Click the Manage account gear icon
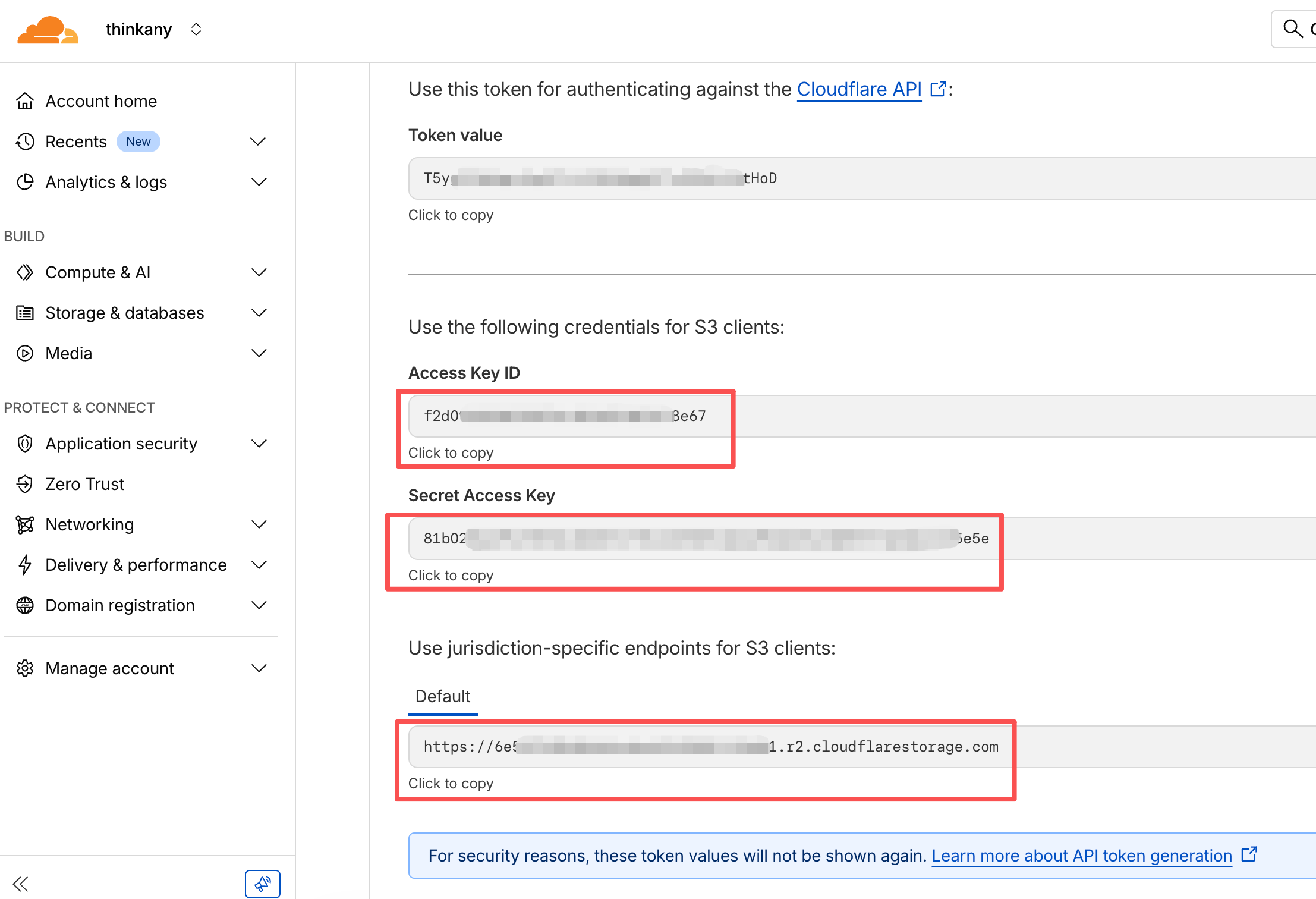 tap(25, 668)
